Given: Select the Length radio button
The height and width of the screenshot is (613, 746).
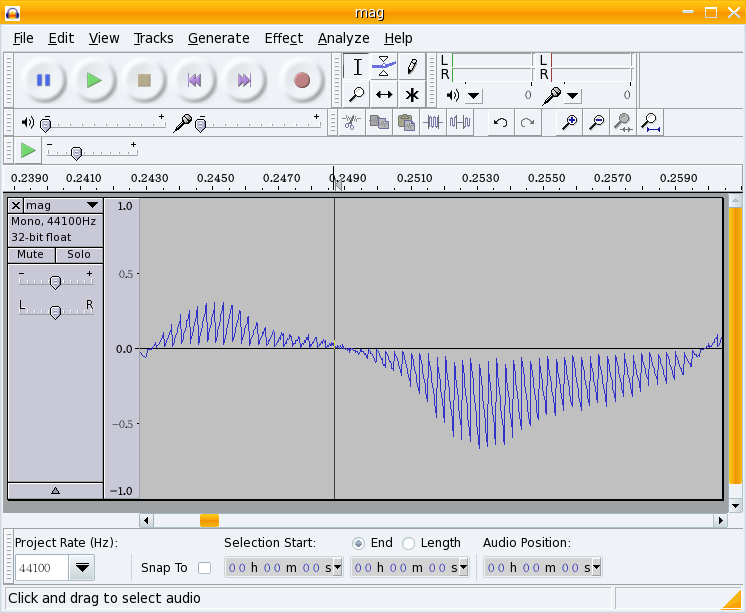Looking at the screenshot, I should 408,543.
